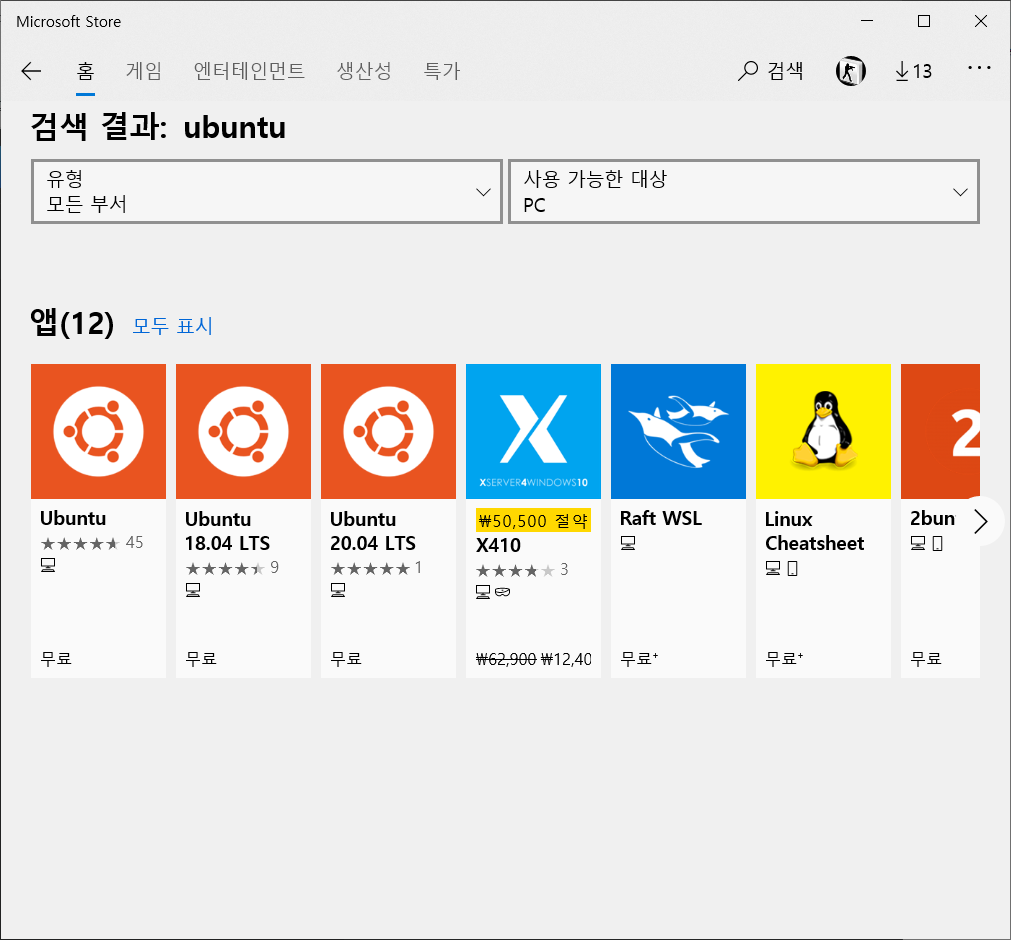Image resolution: width=1011 pixels, height=940 pixels.
Task: Open downloads and updates icon
Action: [x=912, y=71]
